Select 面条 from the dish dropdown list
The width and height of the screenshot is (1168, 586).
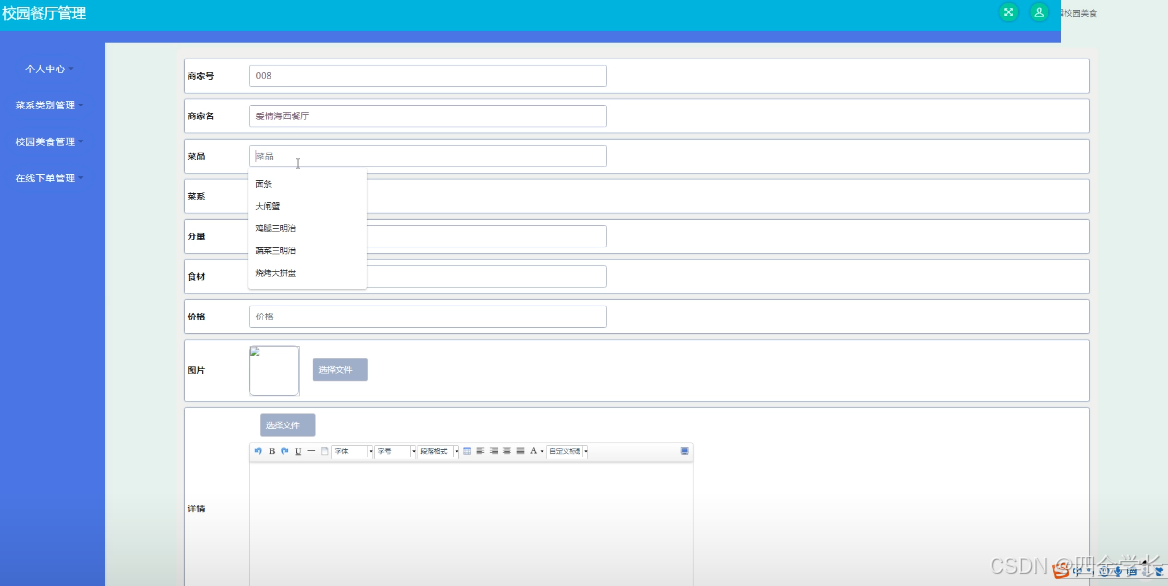307,184
